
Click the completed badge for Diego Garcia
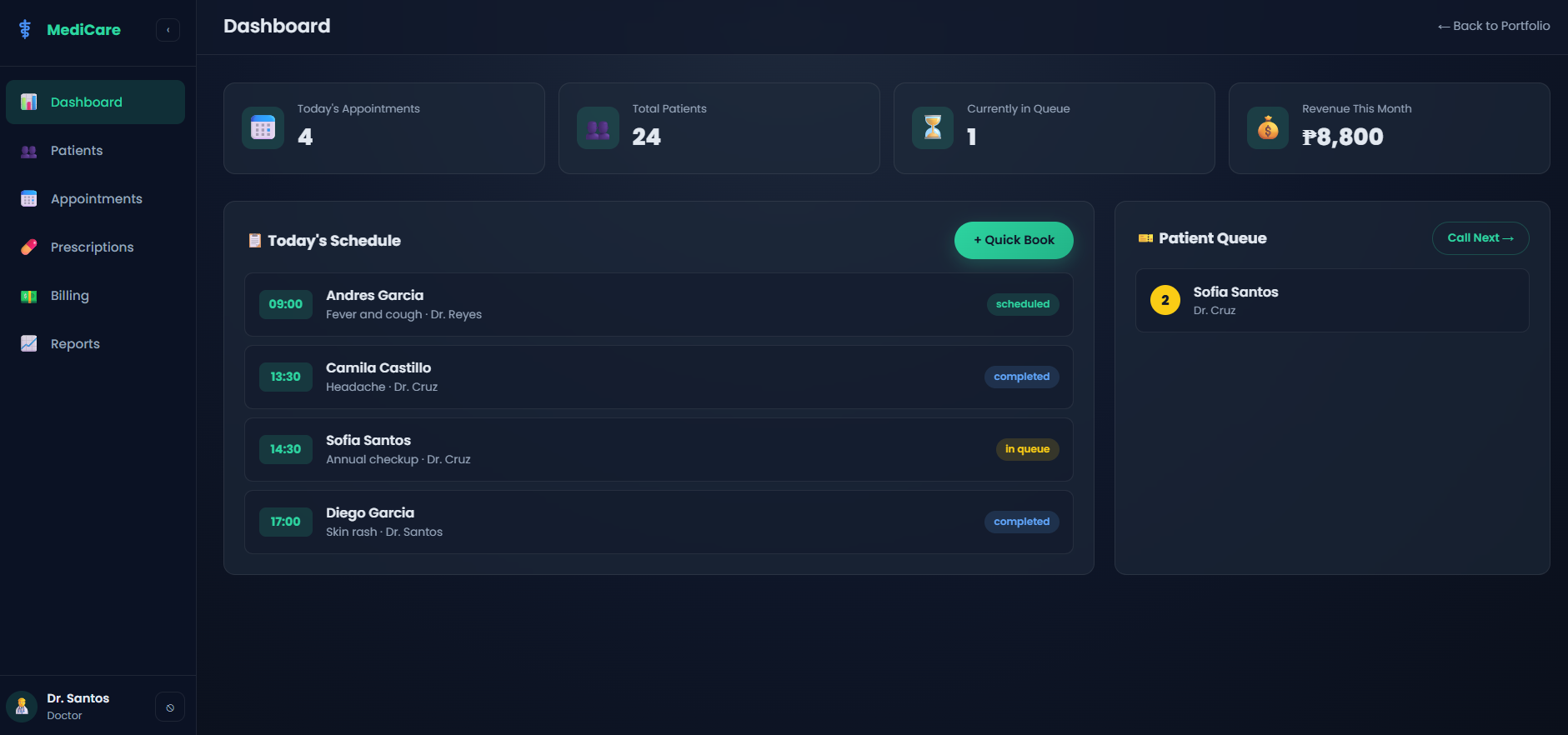coord(1022,522)
